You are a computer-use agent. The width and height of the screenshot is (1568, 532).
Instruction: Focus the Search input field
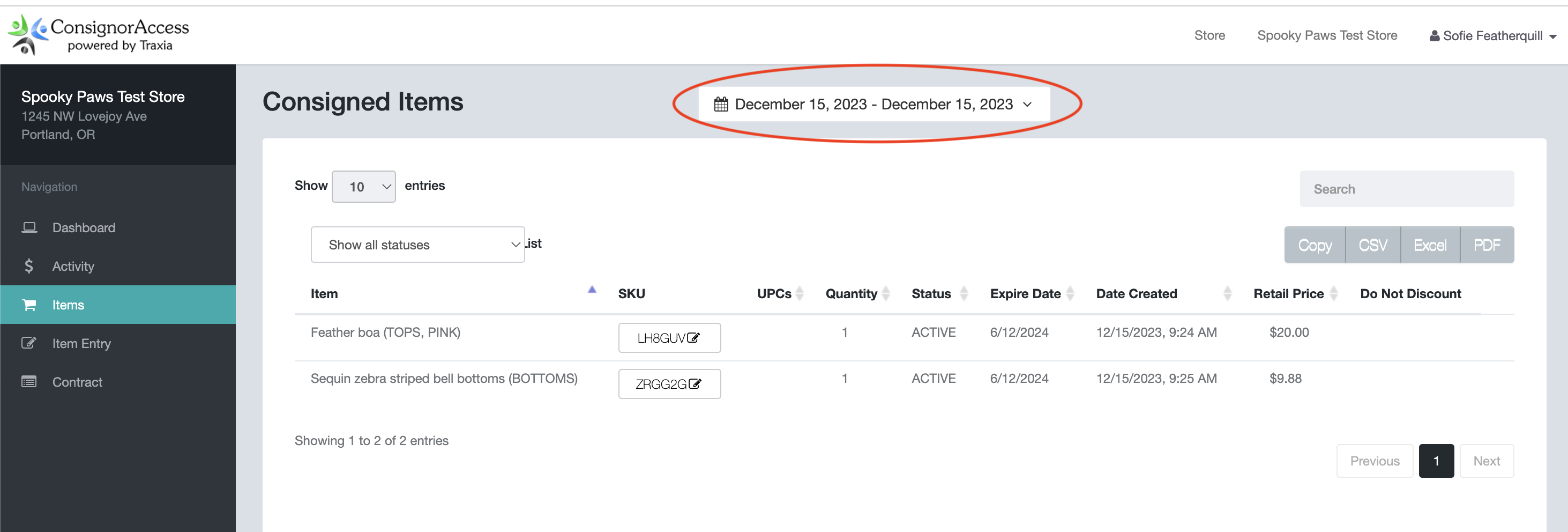pos(1407,189)
